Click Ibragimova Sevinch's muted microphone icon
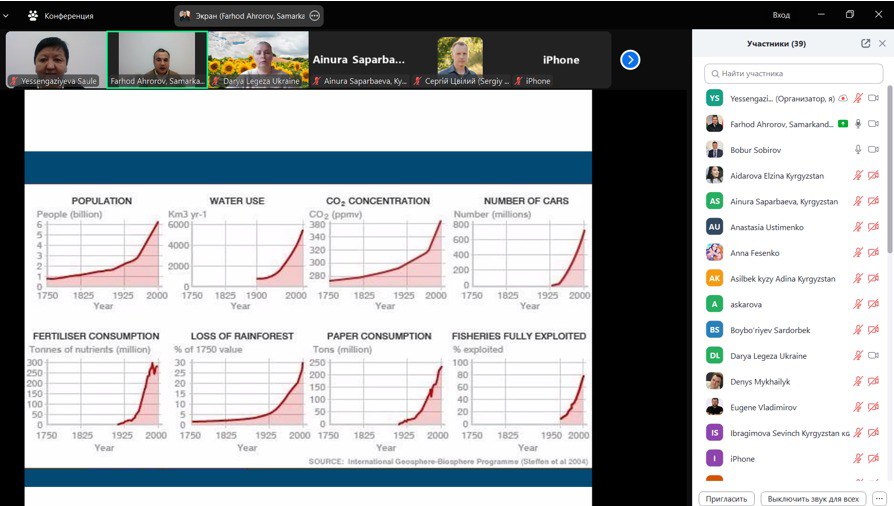894x506 pixels. (858, 432)
